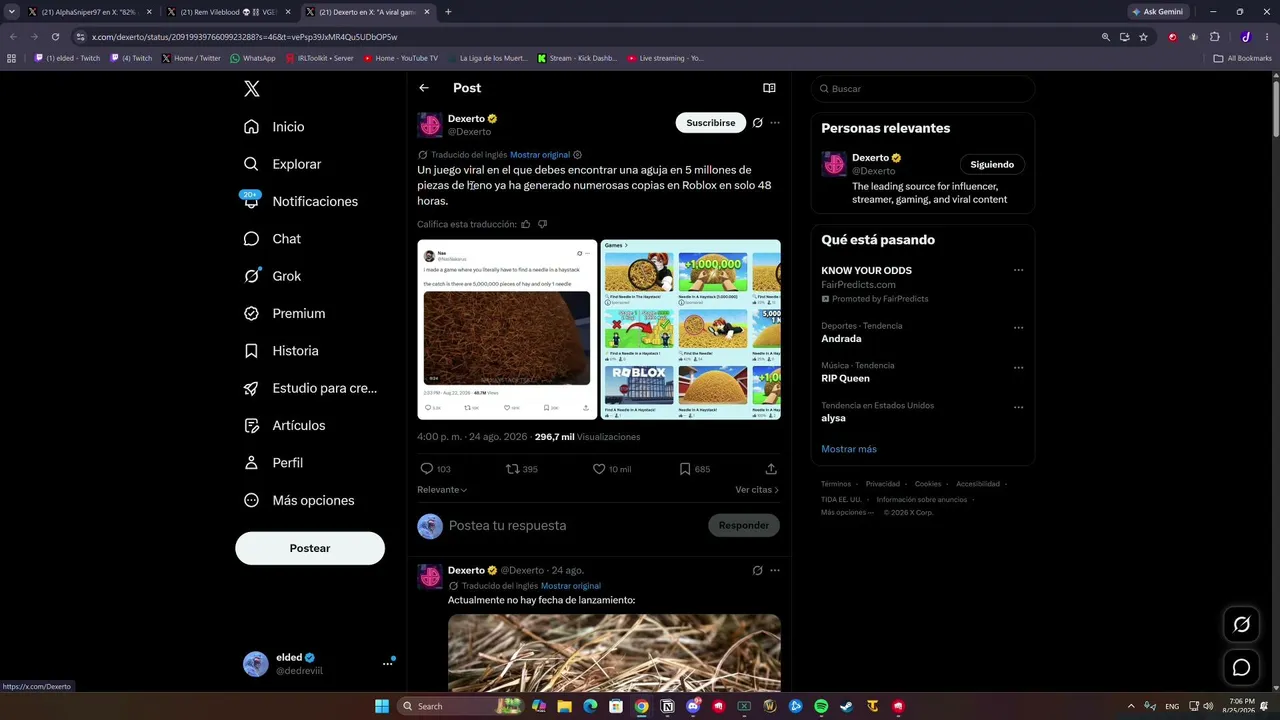Viewport: 1280px width, 720px height.
Task: Go to the X home logo
Action: pos(252,89)
